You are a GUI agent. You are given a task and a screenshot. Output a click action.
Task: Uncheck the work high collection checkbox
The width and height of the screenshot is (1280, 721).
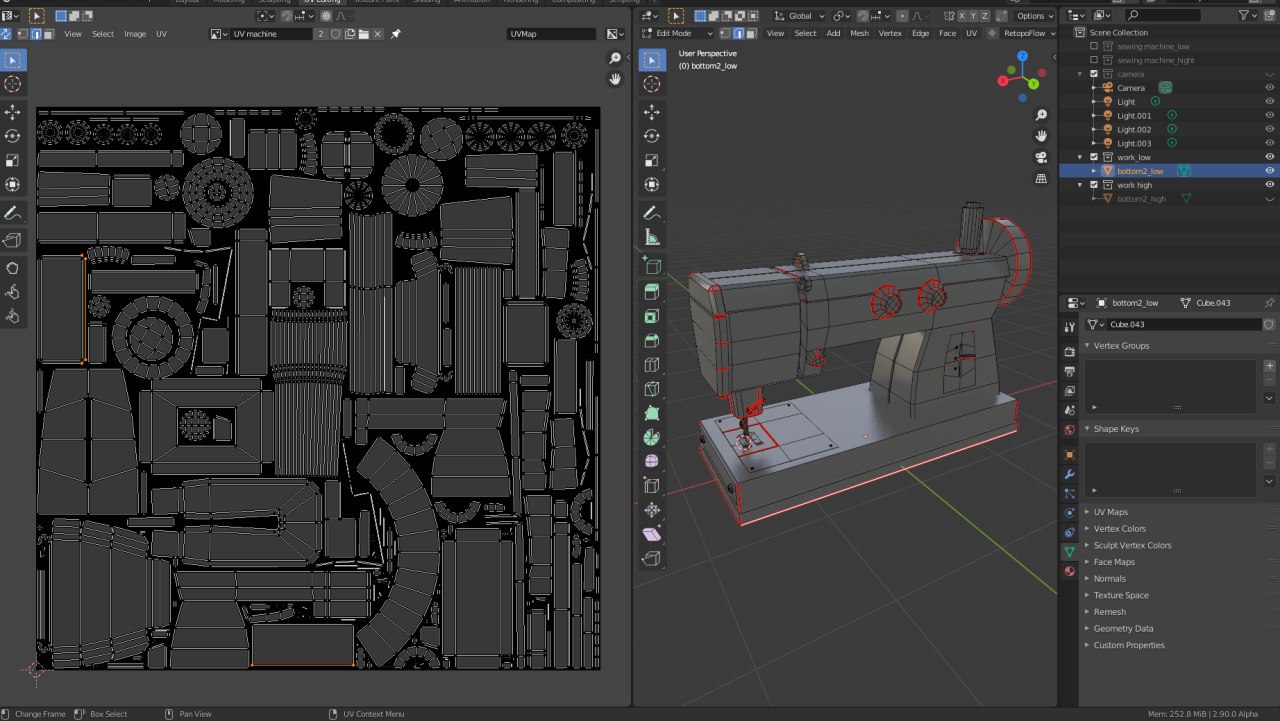[1094, 185]
